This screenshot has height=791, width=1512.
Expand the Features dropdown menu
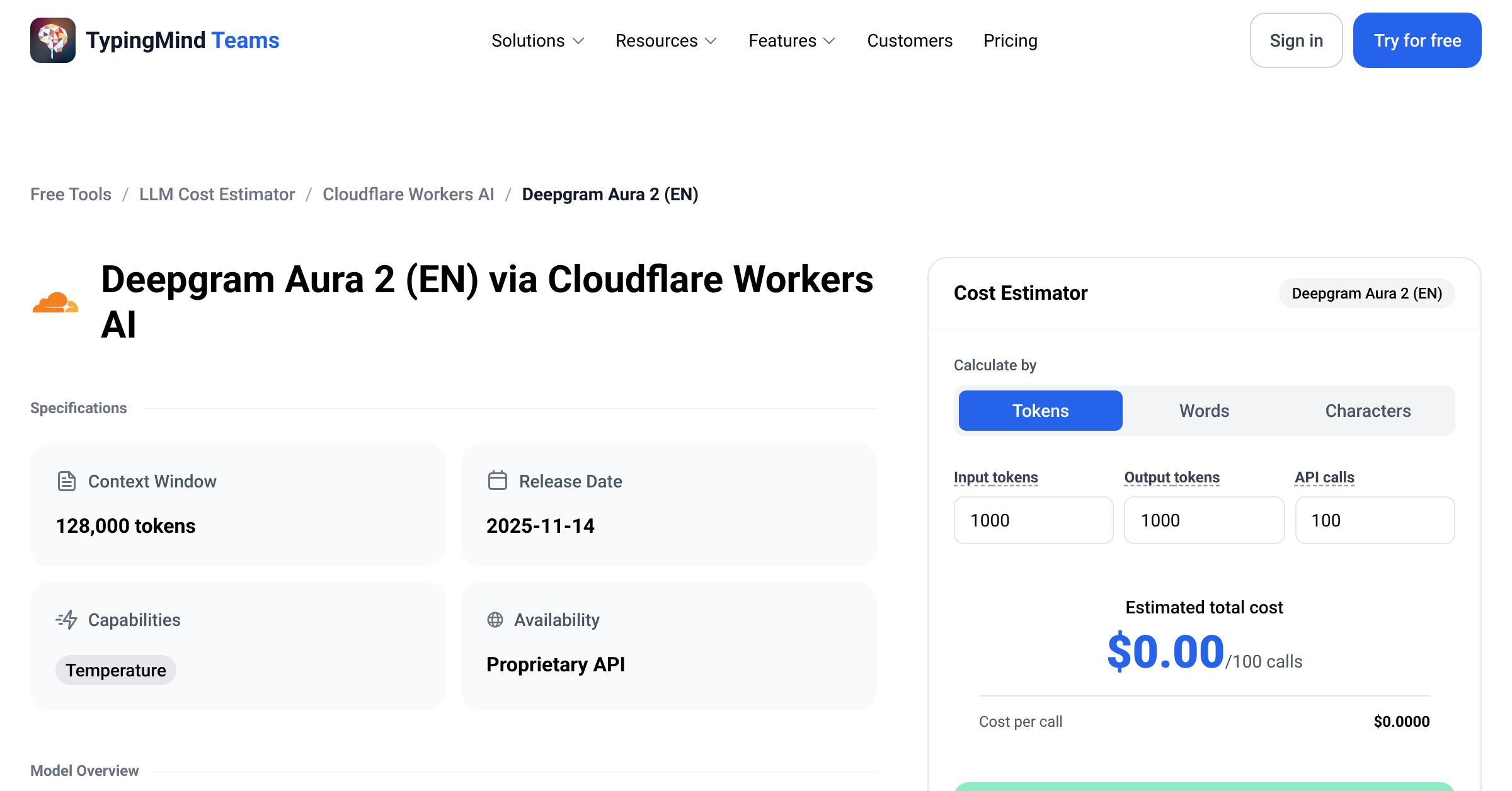(792, 40)
